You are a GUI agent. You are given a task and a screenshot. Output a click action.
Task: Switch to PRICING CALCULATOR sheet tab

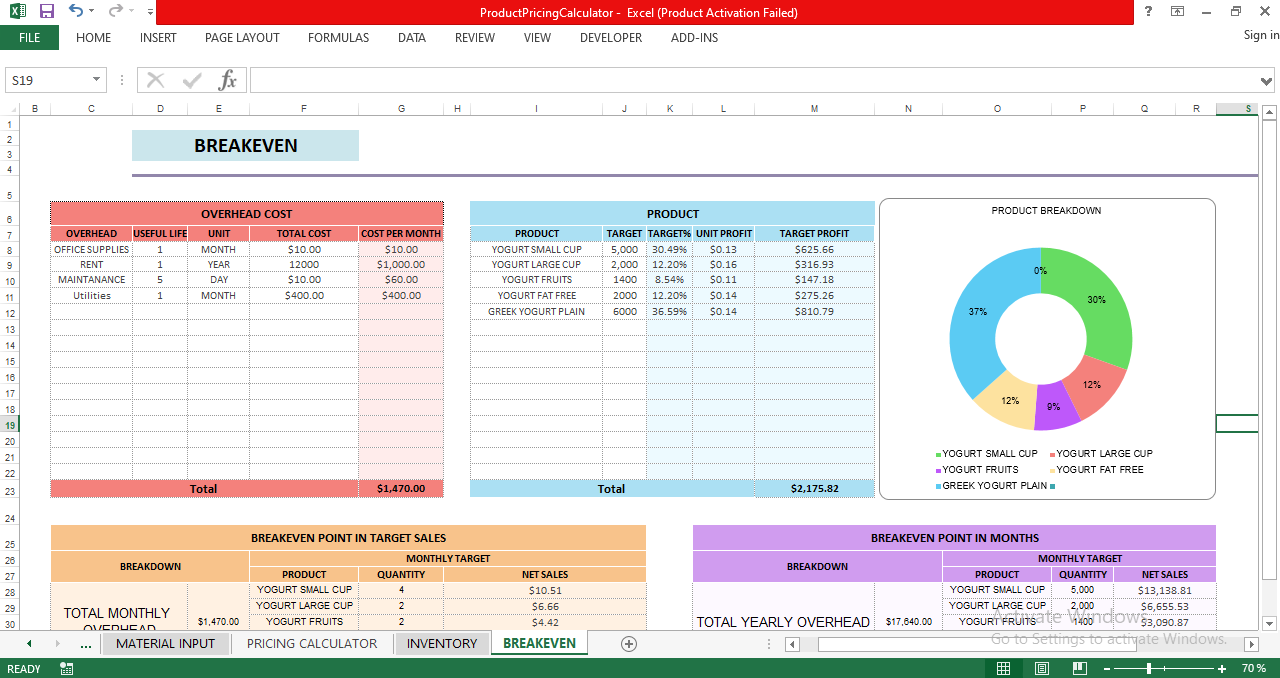tap(312, 643)
